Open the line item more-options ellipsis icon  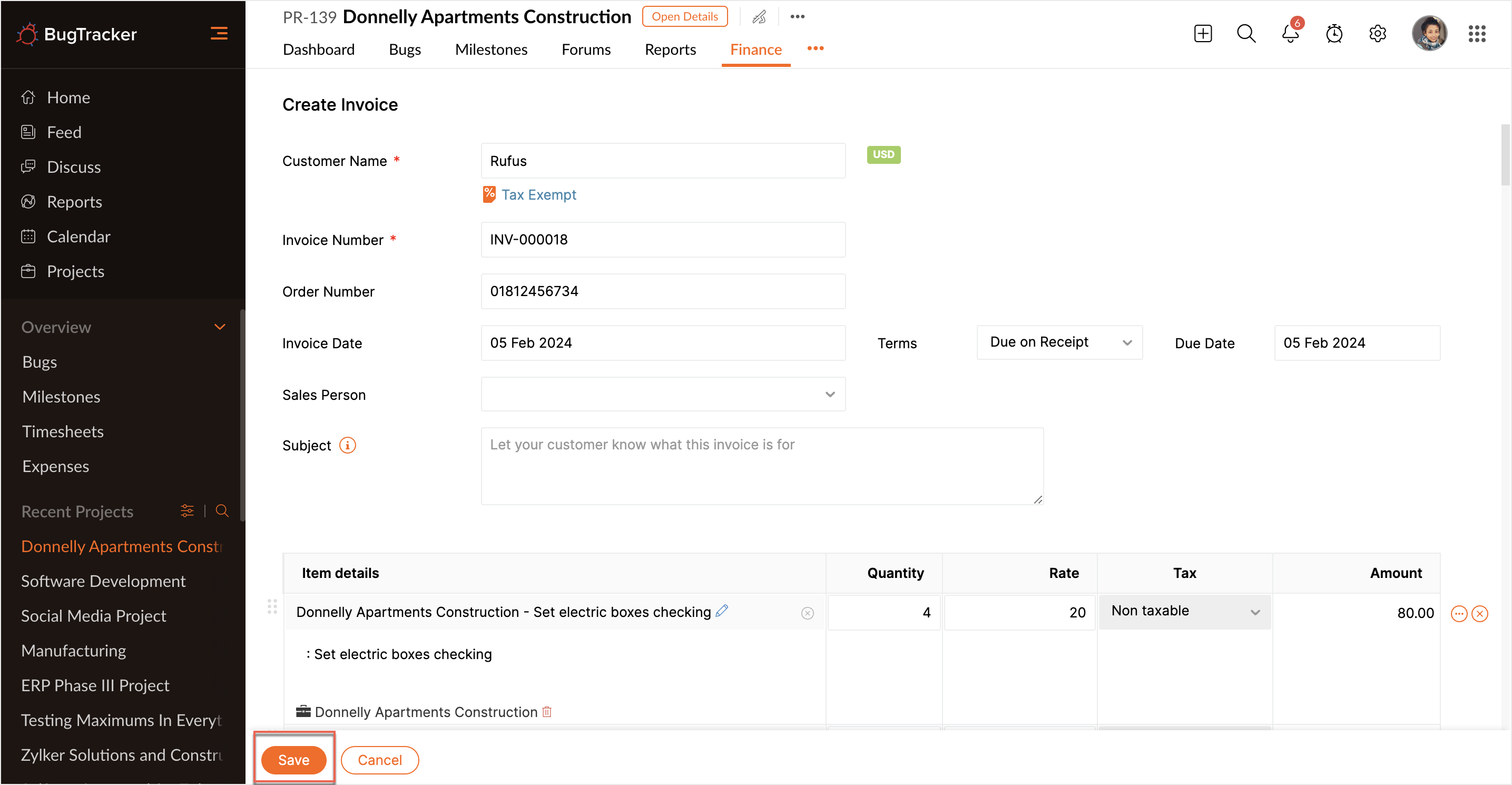(x=1459, y=614)
